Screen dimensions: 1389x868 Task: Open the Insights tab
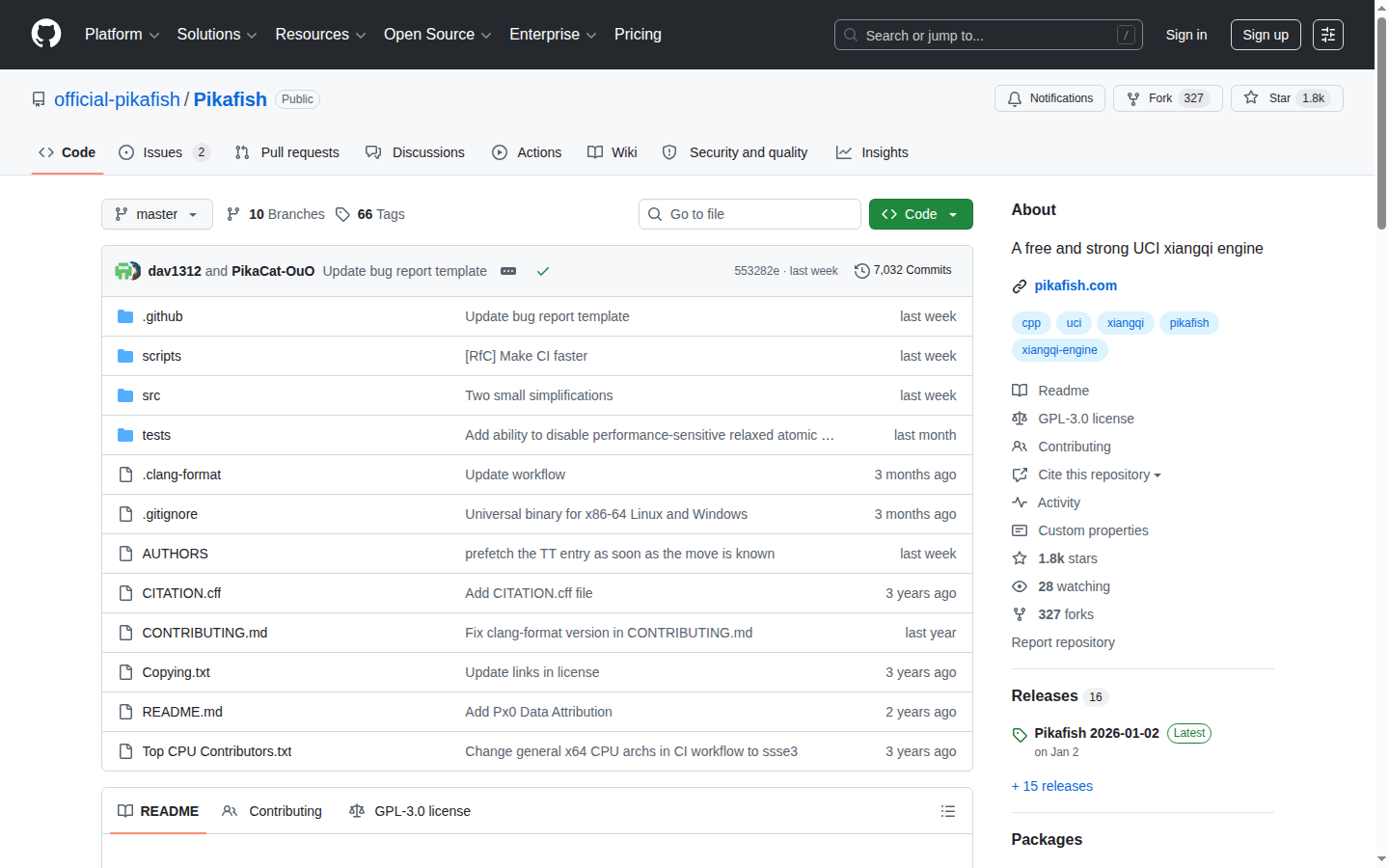tap(872, 152)
